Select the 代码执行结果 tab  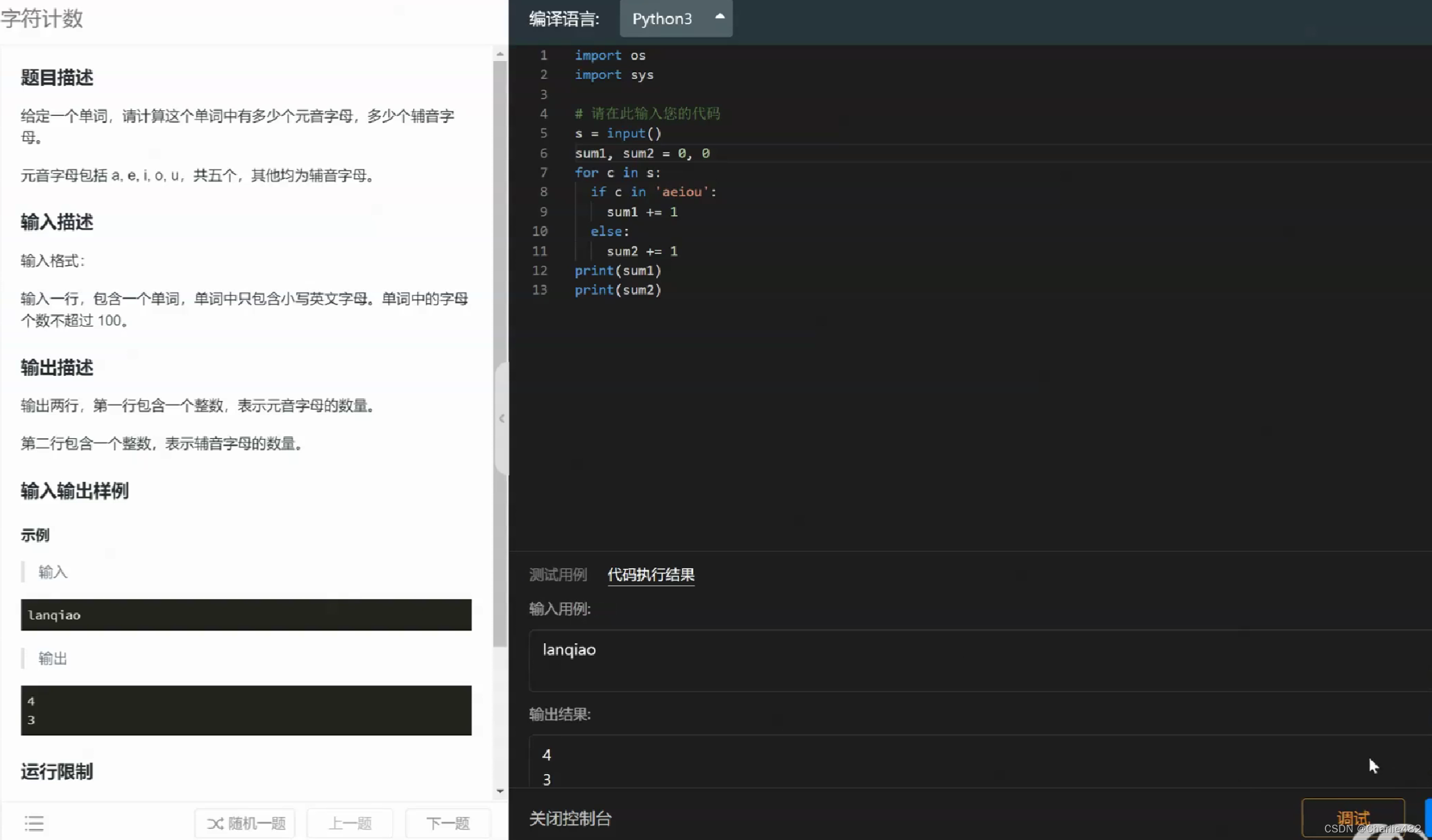pos(650,574)
